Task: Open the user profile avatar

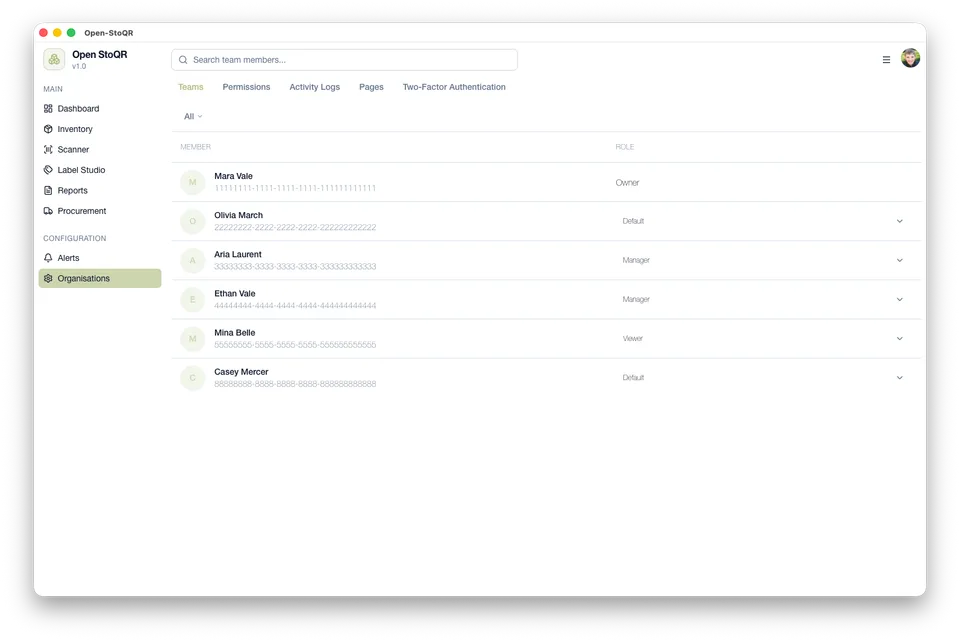Action: point(910,58)
